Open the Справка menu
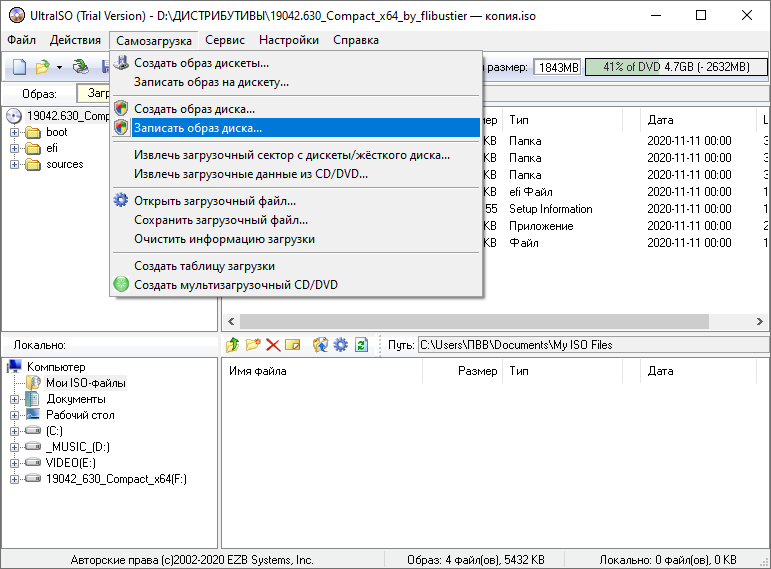 click(356, 40)
